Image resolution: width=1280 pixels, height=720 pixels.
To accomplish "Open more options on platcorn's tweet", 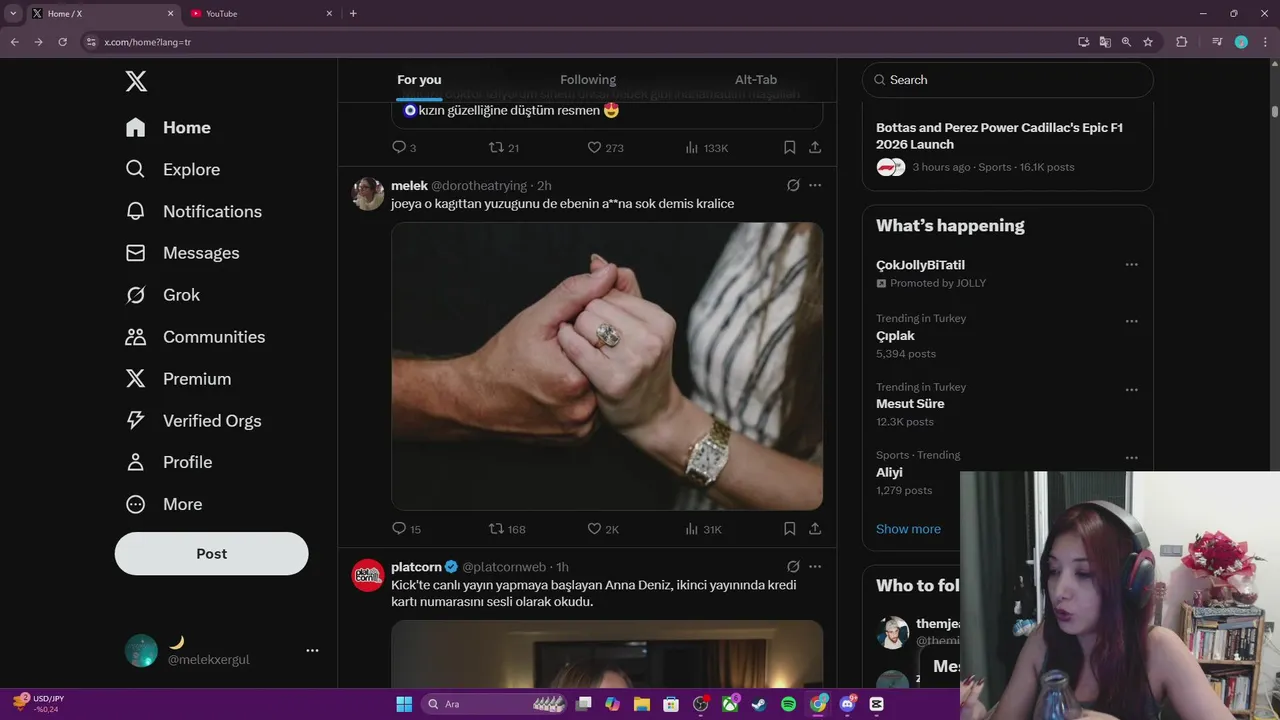I will tap(815, 566).
